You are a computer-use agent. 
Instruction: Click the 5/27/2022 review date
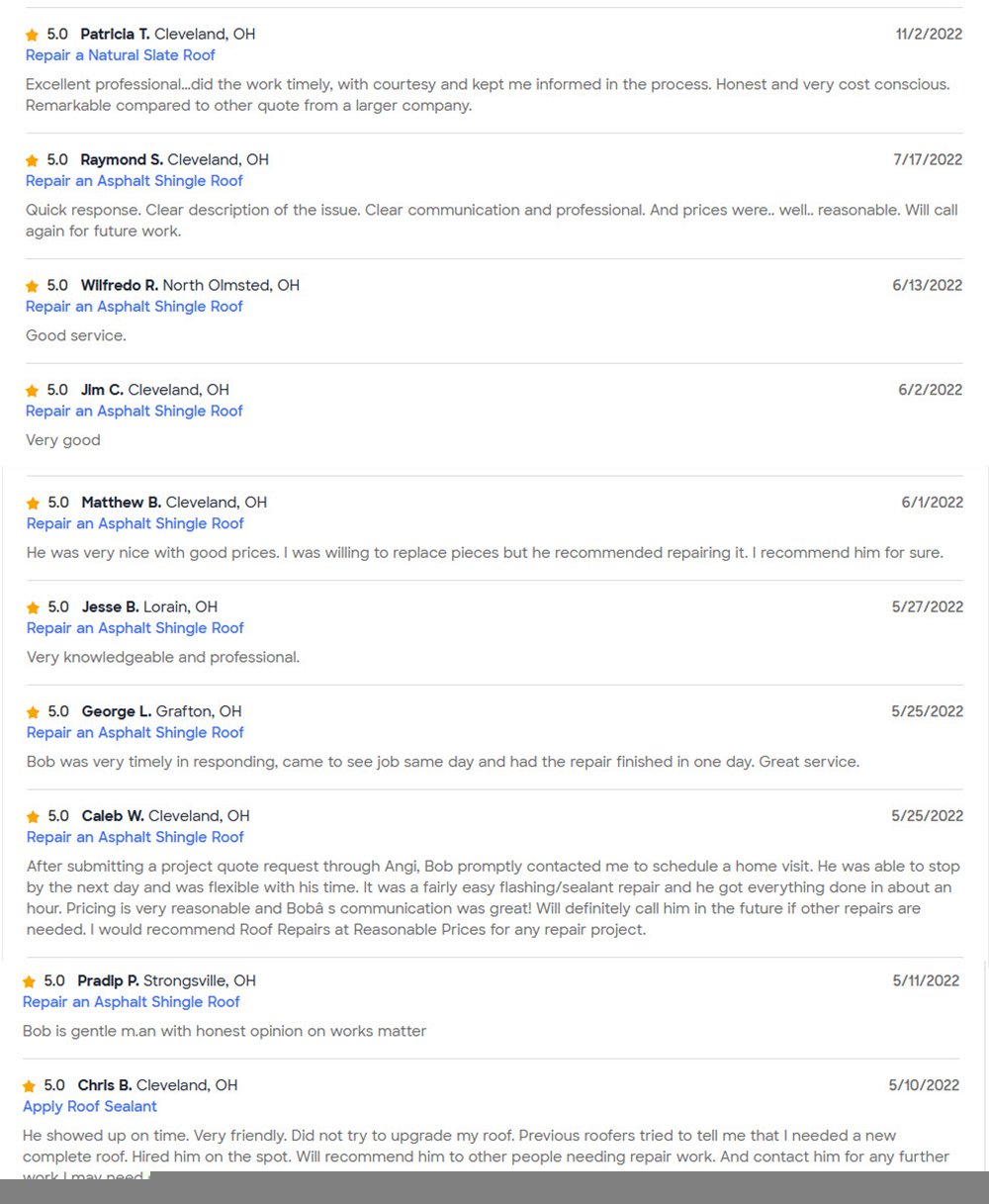click(927, 607)
